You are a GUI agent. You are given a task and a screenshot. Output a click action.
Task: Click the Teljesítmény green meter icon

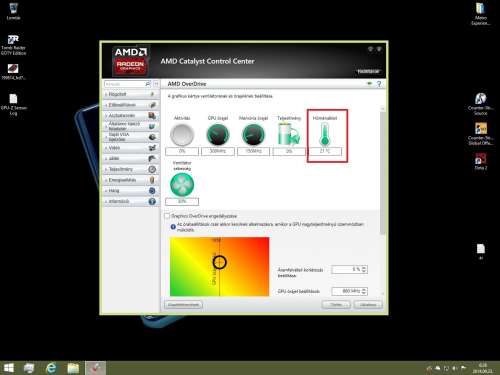[289, 134]
